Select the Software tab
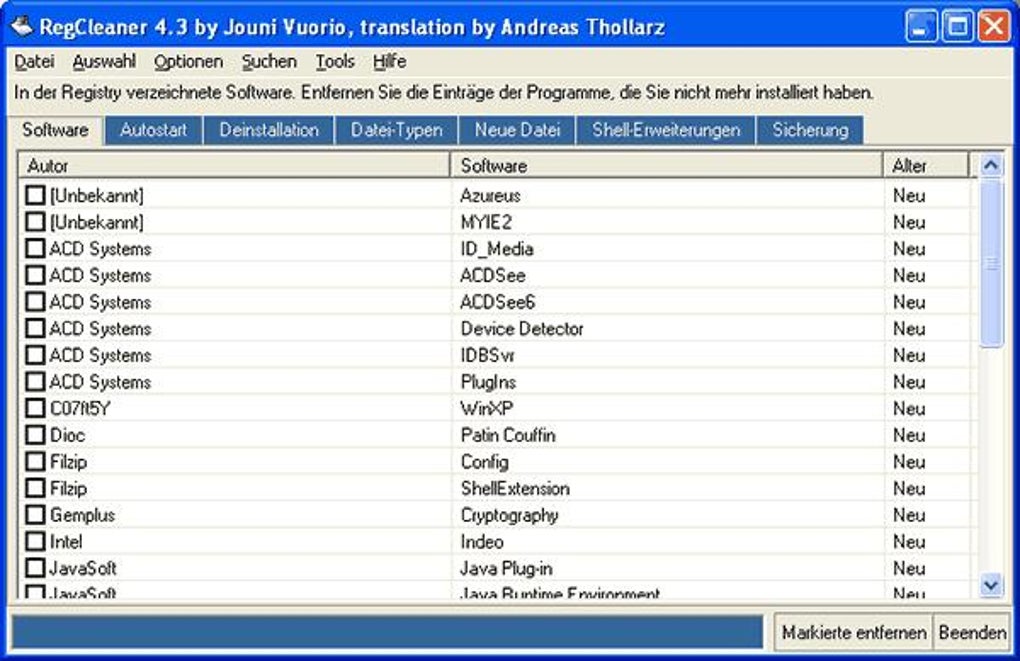Screen dimensions: 1020x661 coord(55,129)
